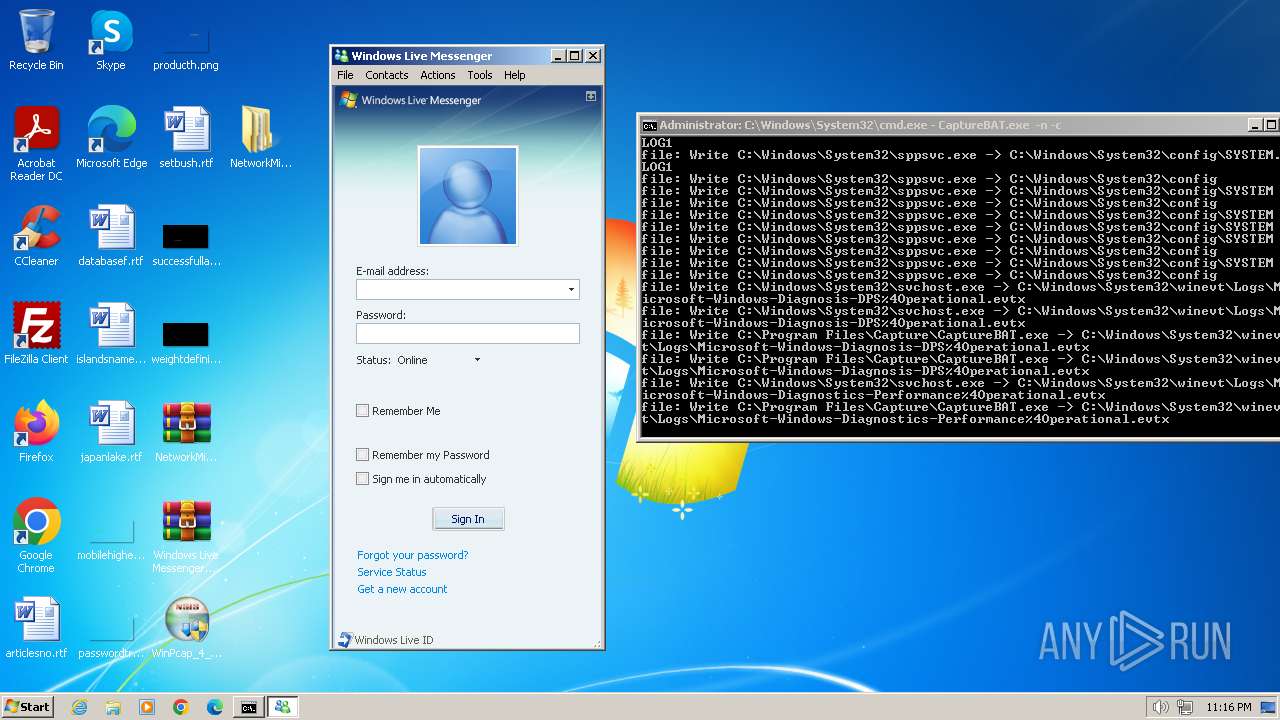Select the setbush.rtf document icon
Screen dimensions: 1280x720
(186, 138)
